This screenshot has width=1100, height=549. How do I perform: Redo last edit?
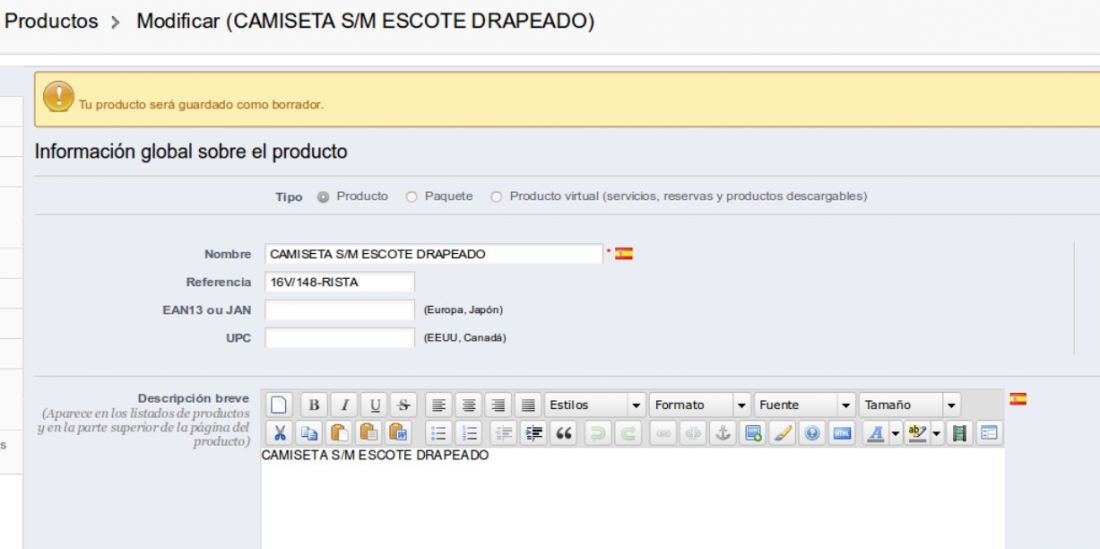628,433
